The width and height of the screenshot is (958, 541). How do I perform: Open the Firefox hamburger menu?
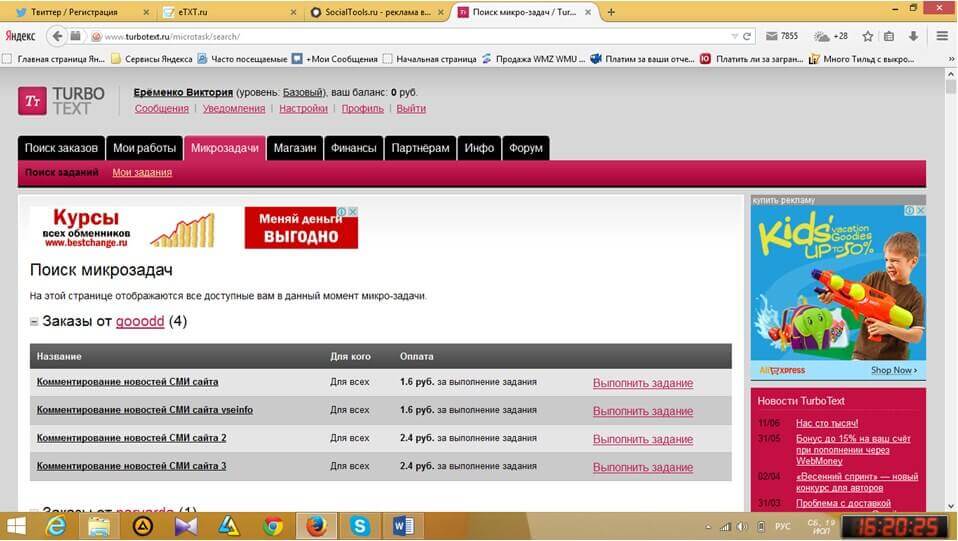[x=942, y=36]
